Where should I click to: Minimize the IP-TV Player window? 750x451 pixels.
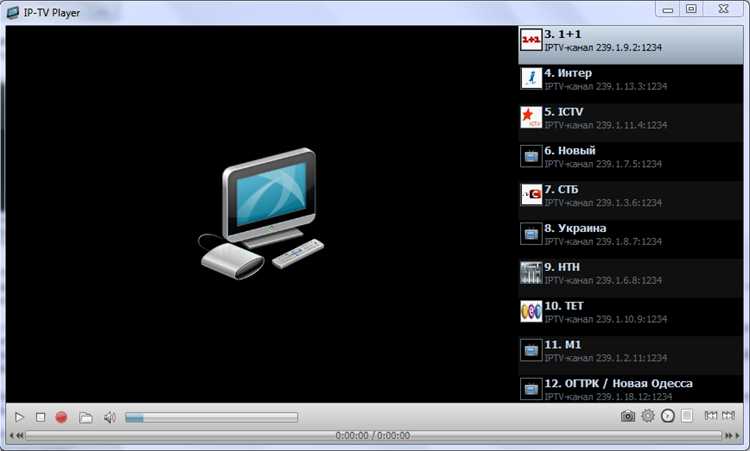point(668,10)
